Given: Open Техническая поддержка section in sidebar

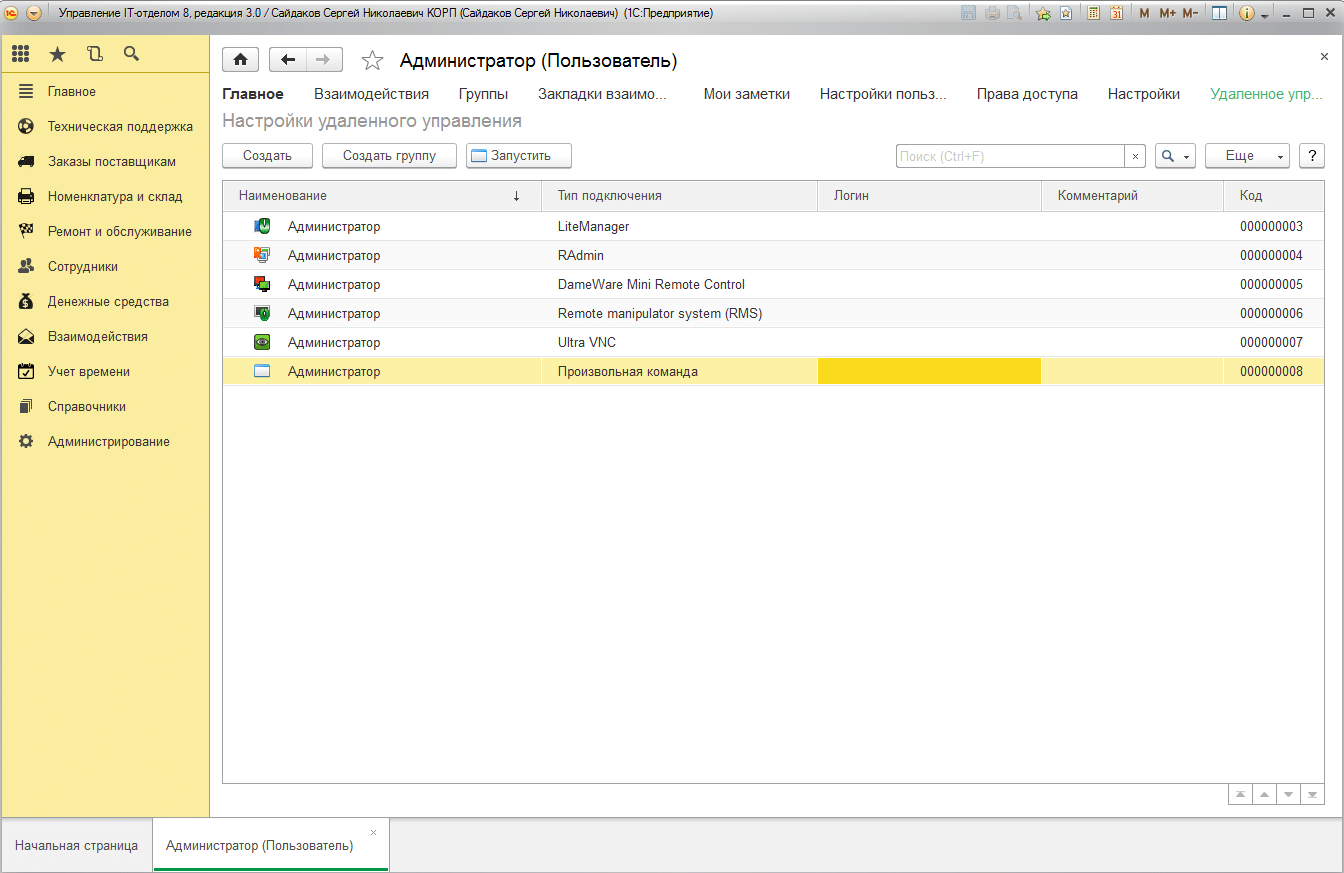Looking at the screenshot, I should point(120,127).
